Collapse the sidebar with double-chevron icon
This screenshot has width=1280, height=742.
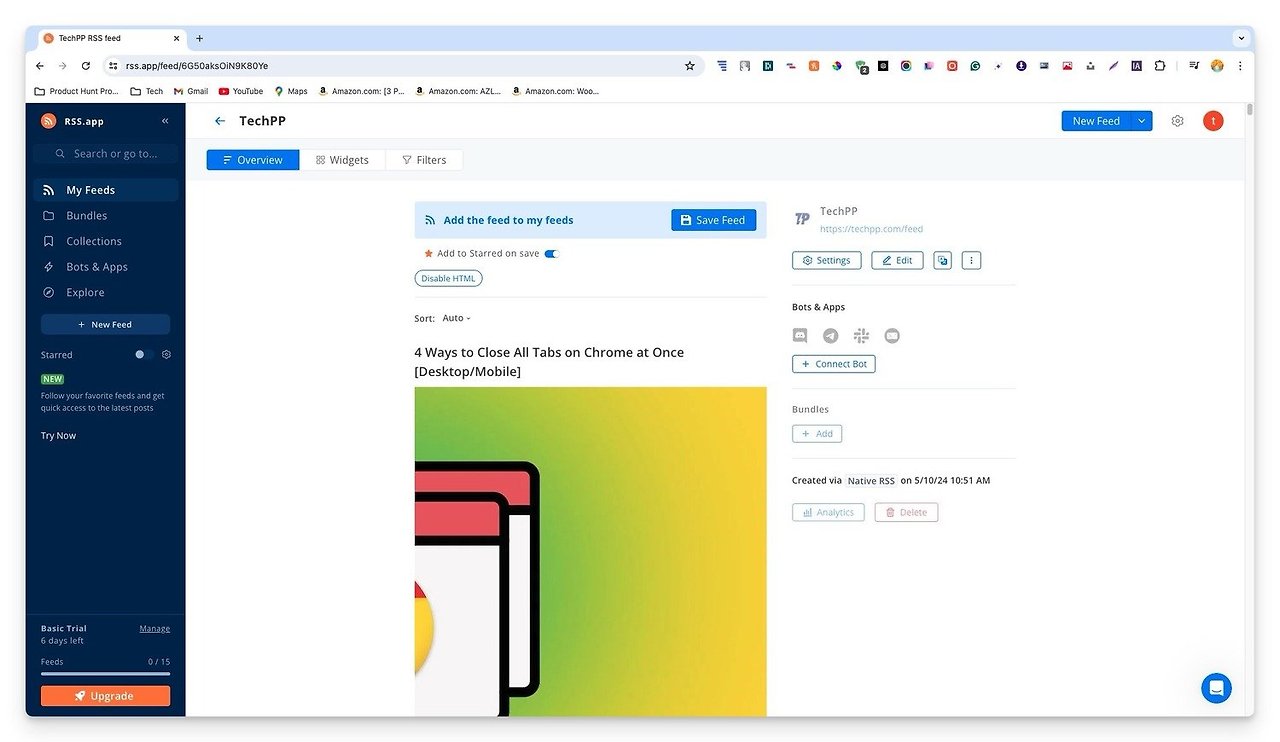coord(165,121)
